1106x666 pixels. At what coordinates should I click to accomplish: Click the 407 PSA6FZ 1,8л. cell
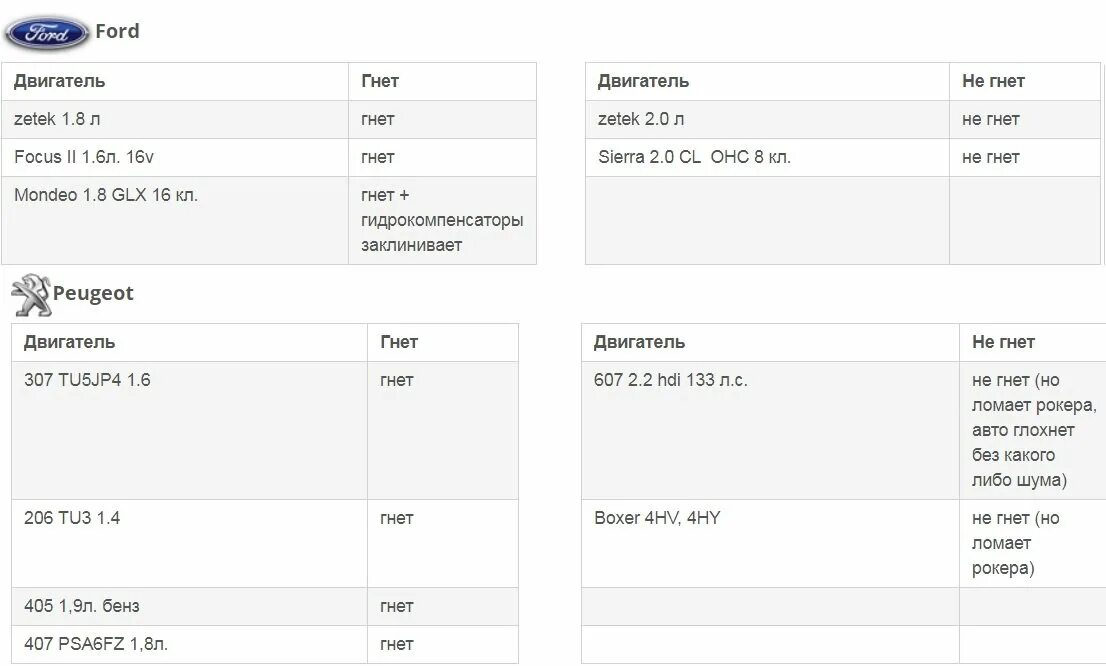[x=190, y=644]
